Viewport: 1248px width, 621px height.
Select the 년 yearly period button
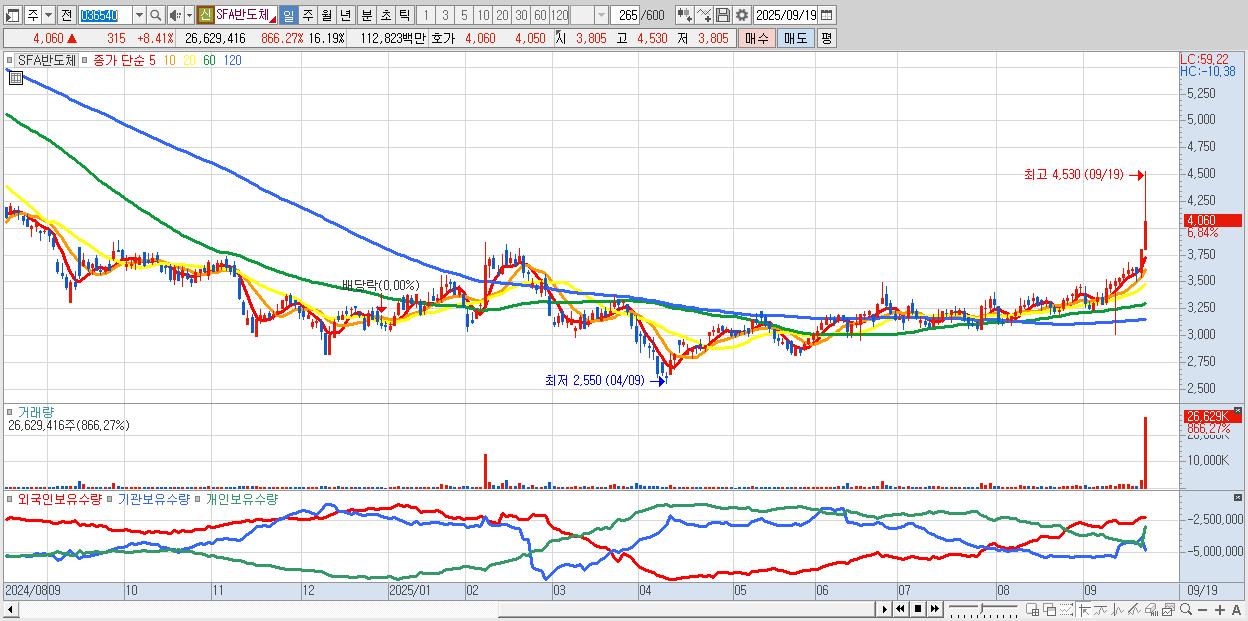pyautogui.click(x=345, y=15)
